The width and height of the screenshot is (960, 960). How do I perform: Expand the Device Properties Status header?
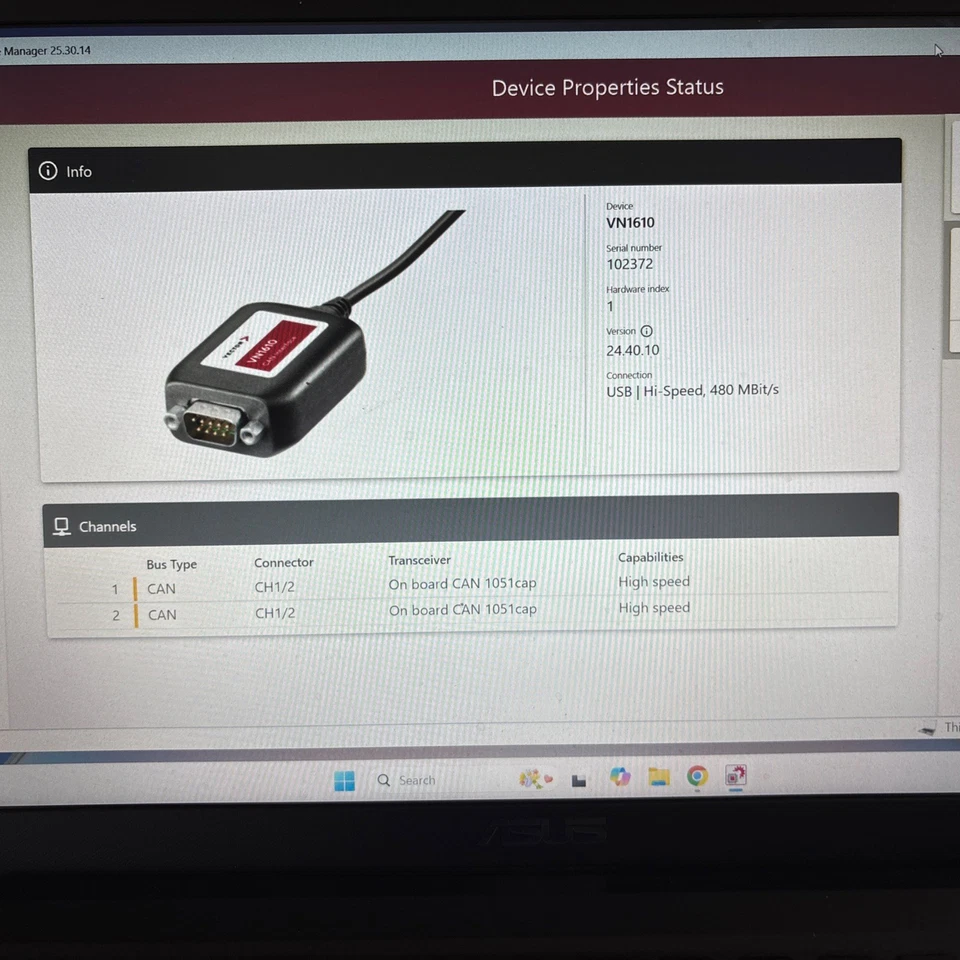tap(607, 88)
